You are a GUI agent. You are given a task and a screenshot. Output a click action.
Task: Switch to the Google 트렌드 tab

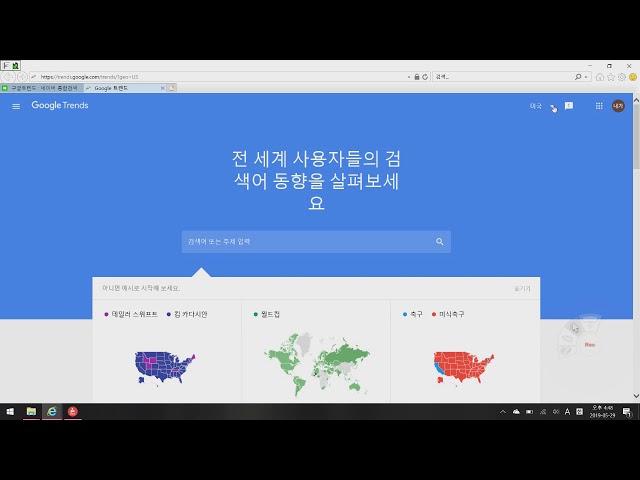coord(121,88)
